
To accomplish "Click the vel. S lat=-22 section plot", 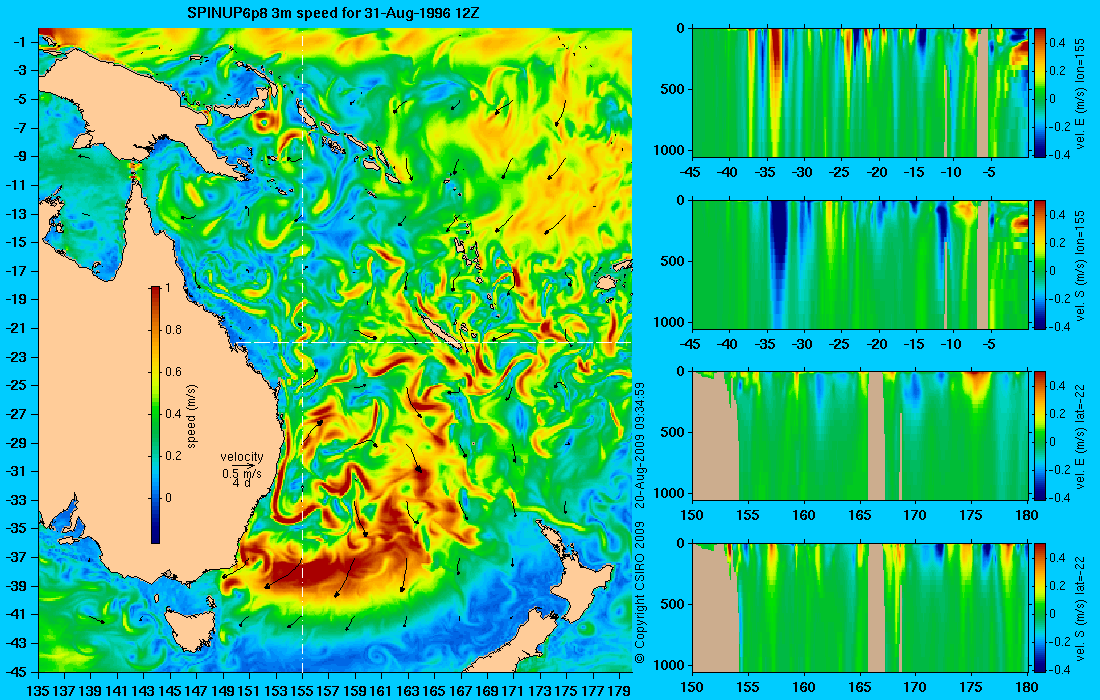I will click(x=860, y=607).
